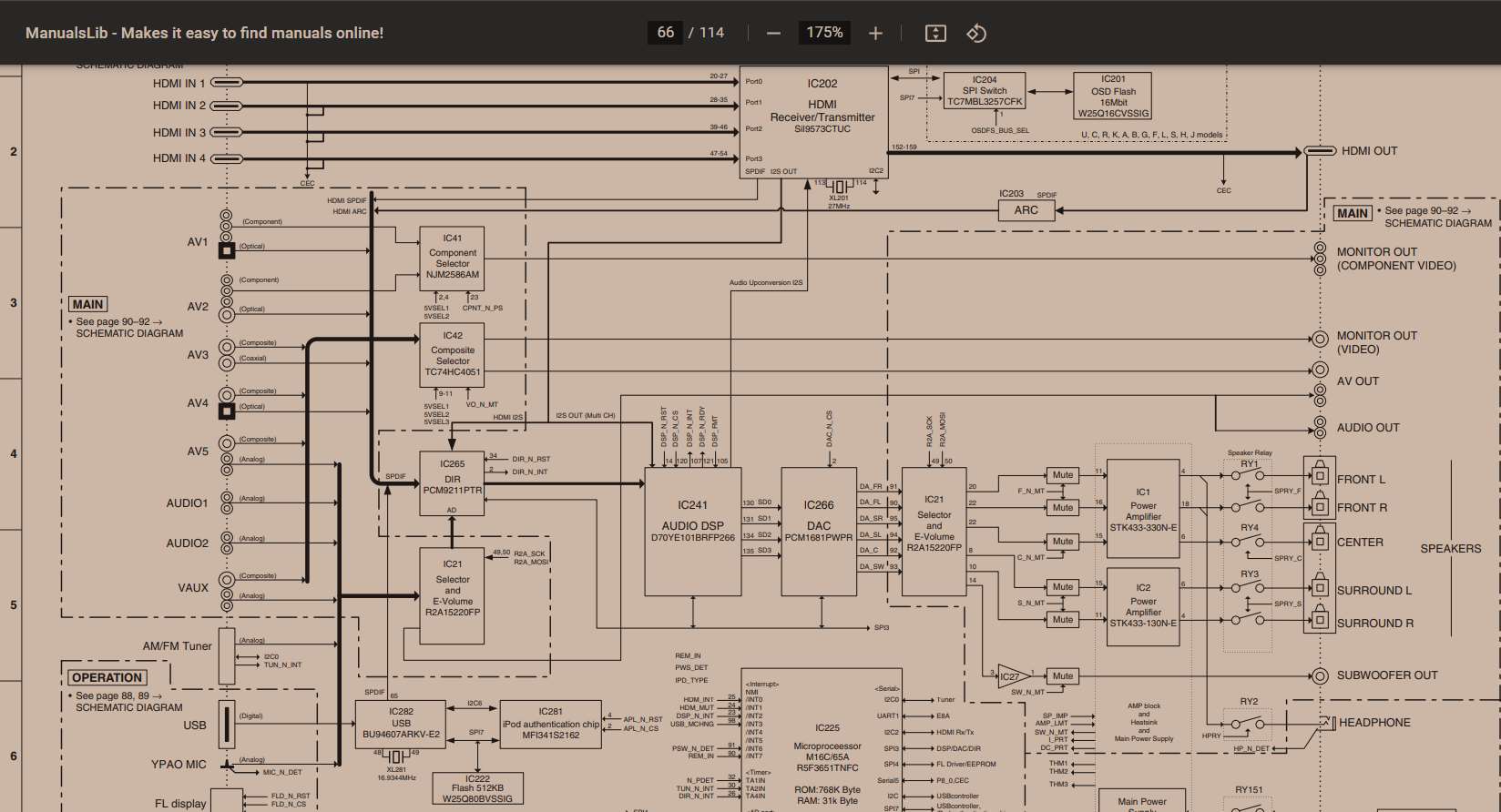
Task: Click the AUDIO1 input label
Action: coord(187,503)
